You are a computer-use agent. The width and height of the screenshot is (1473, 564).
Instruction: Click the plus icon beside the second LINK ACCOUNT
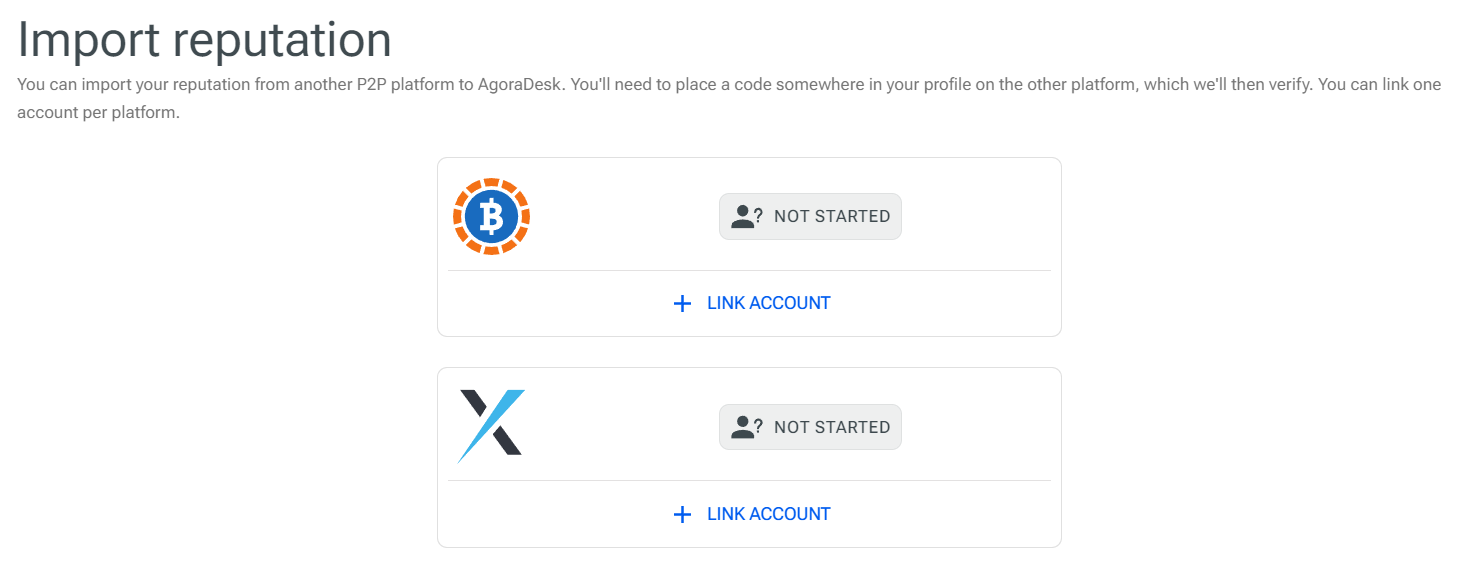coord(682,514)
